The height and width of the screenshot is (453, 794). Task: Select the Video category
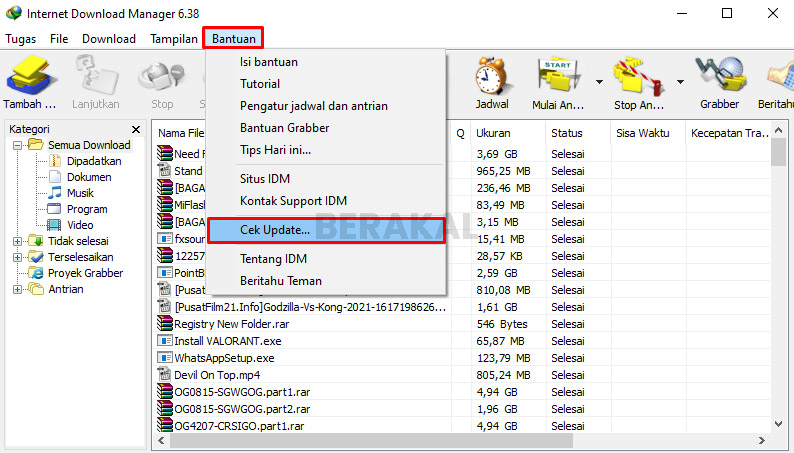[80, 225]
